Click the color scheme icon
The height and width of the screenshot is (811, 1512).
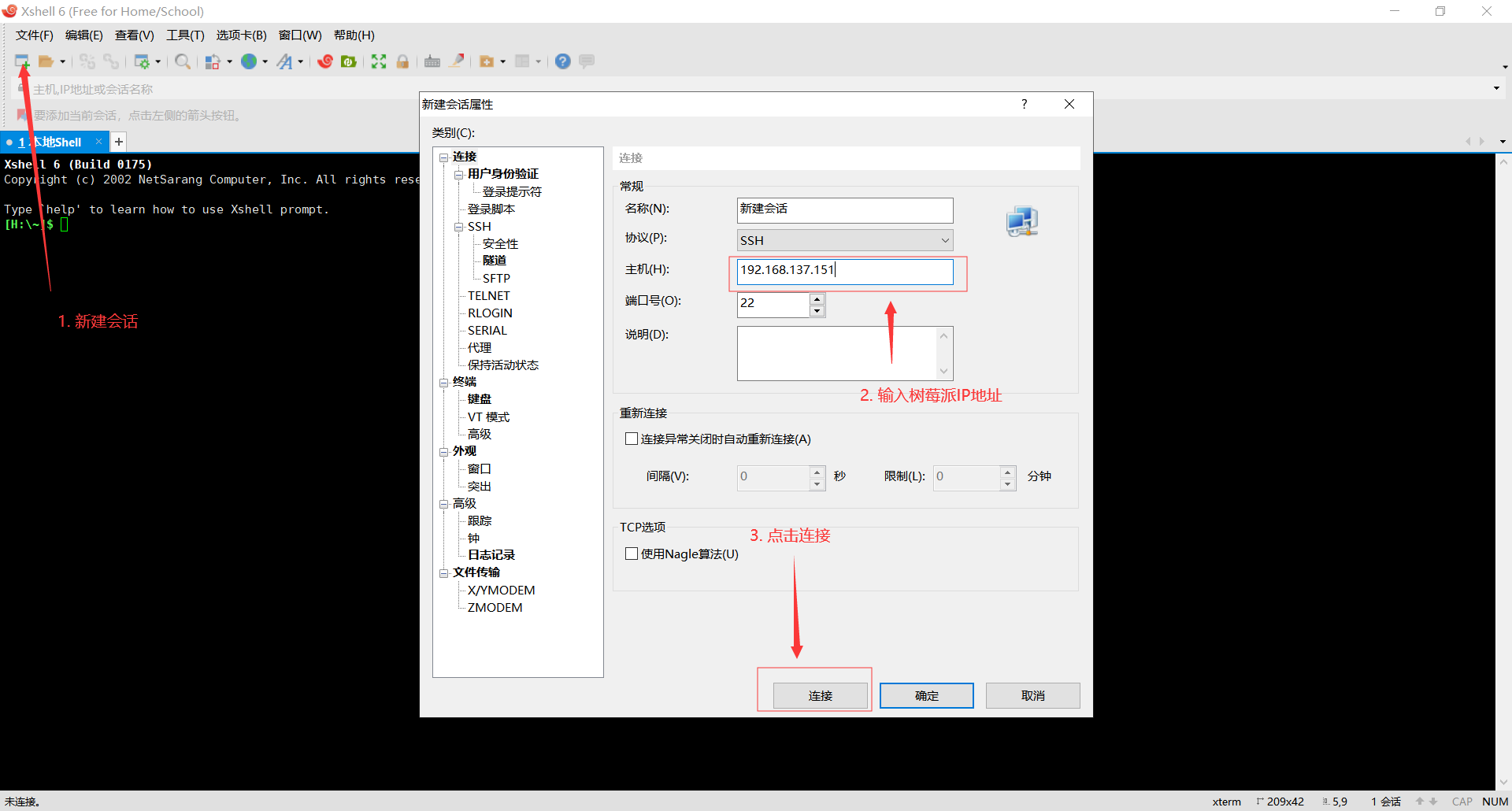click(213, 61)
